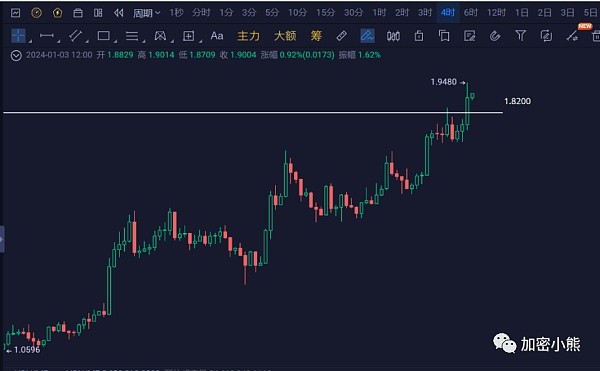The image size is (600, 371).
Task: Click the sync drawings icon
Action: click(546, 36)
